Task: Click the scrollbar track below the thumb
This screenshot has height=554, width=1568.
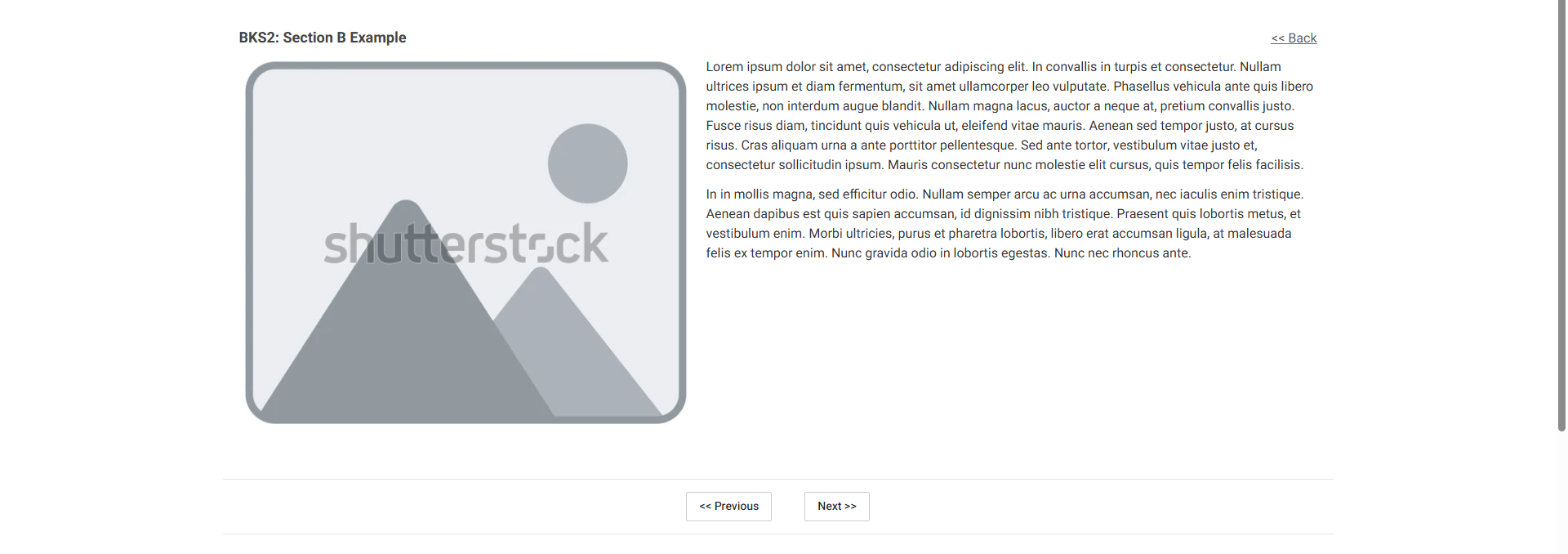Action: coord(1562,493)
